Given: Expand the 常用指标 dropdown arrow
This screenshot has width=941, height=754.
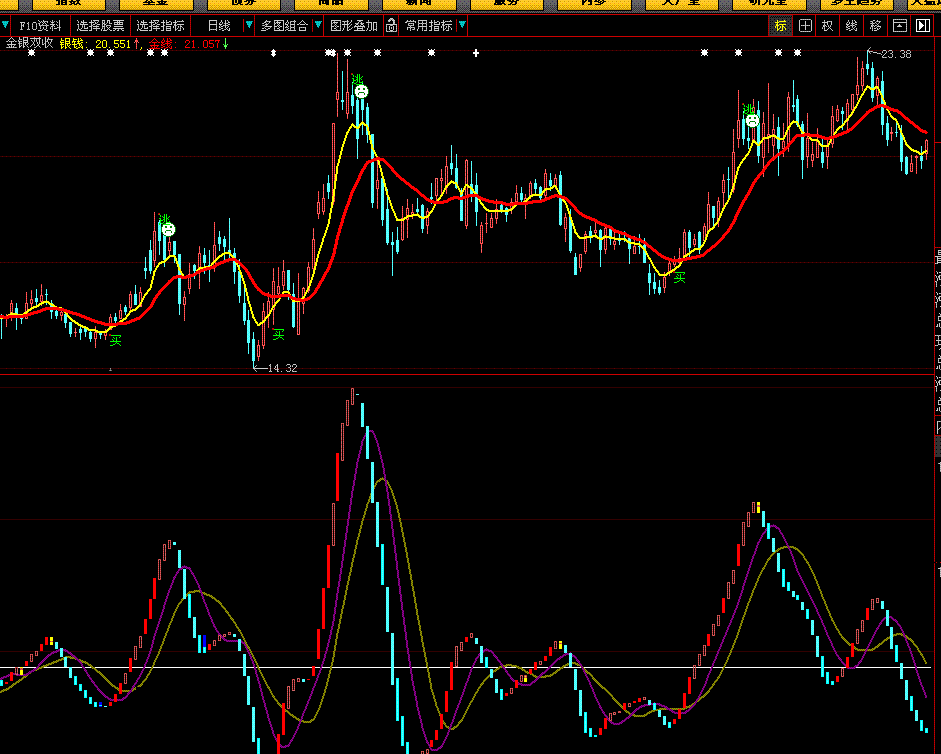Looking at the screenshot, I should (x=462, y=25).
